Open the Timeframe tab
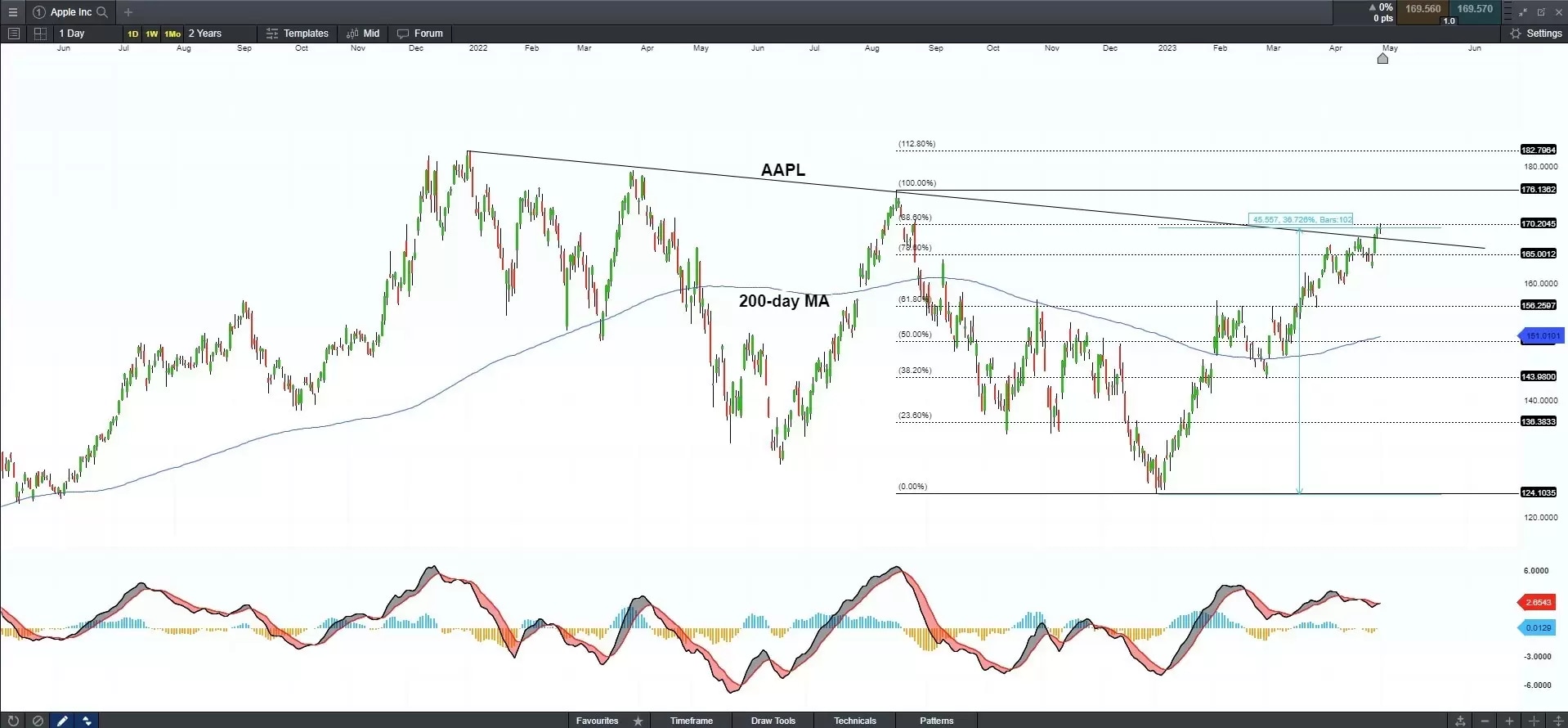 click(x=692, y=721)
